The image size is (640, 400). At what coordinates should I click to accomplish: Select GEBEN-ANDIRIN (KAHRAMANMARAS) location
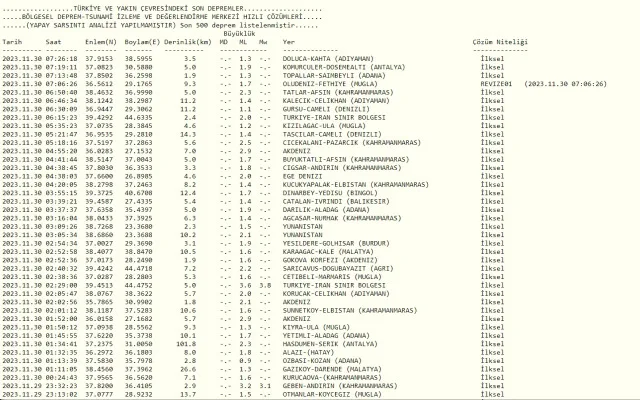coord(340,386)
